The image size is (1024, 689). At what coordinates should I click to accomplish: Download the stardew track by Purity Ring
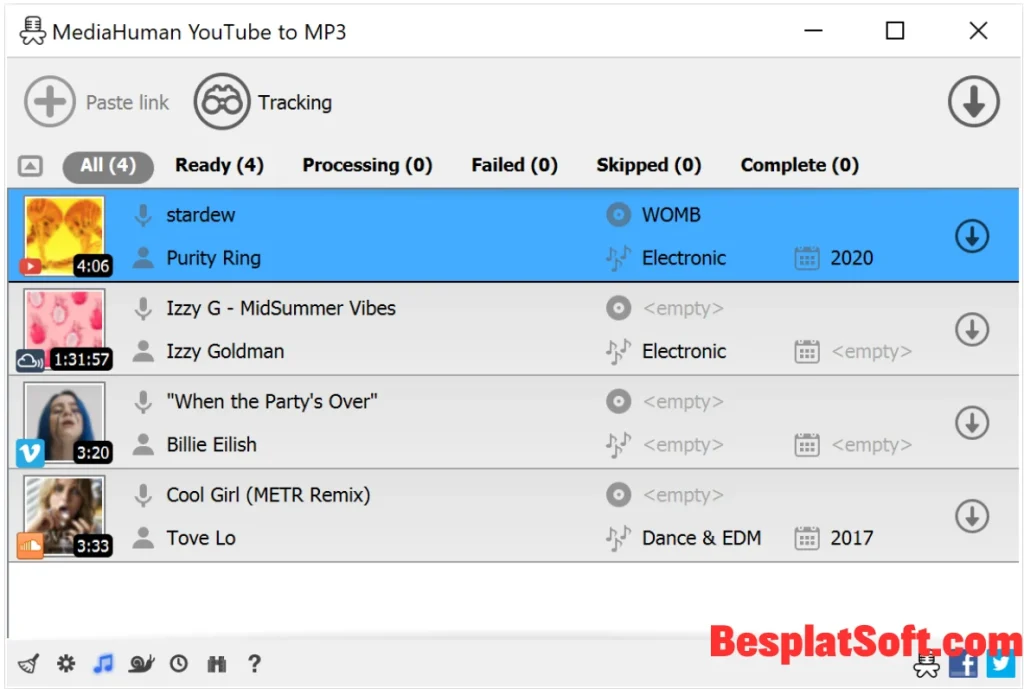click(x=971, y=236)
